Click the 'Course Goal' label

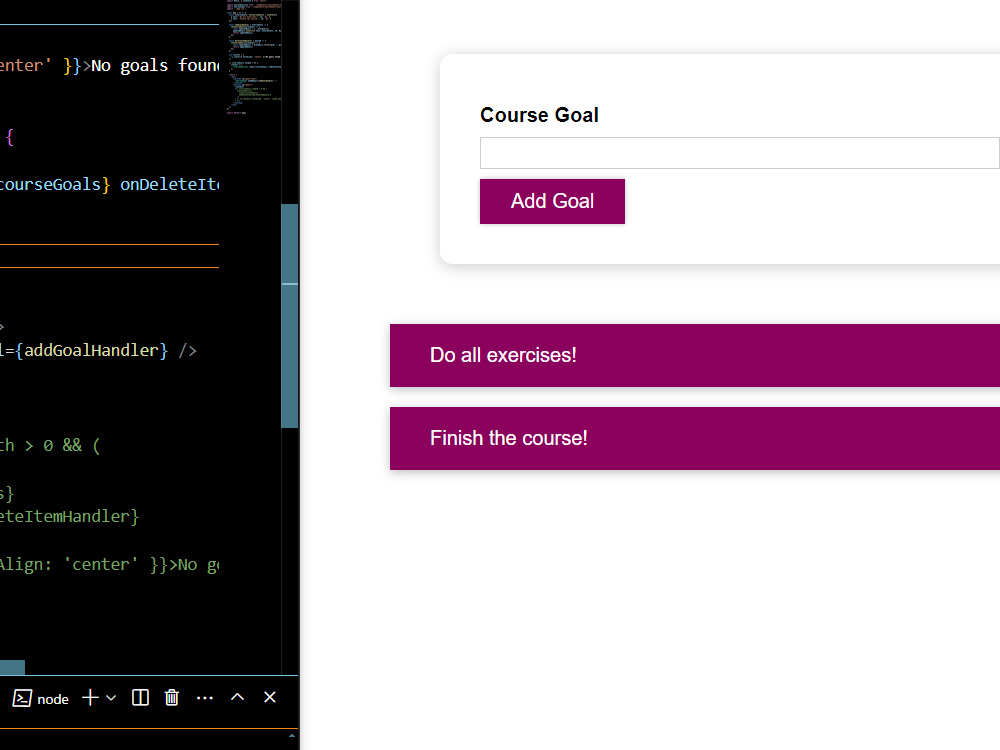[x=540, y=115]
